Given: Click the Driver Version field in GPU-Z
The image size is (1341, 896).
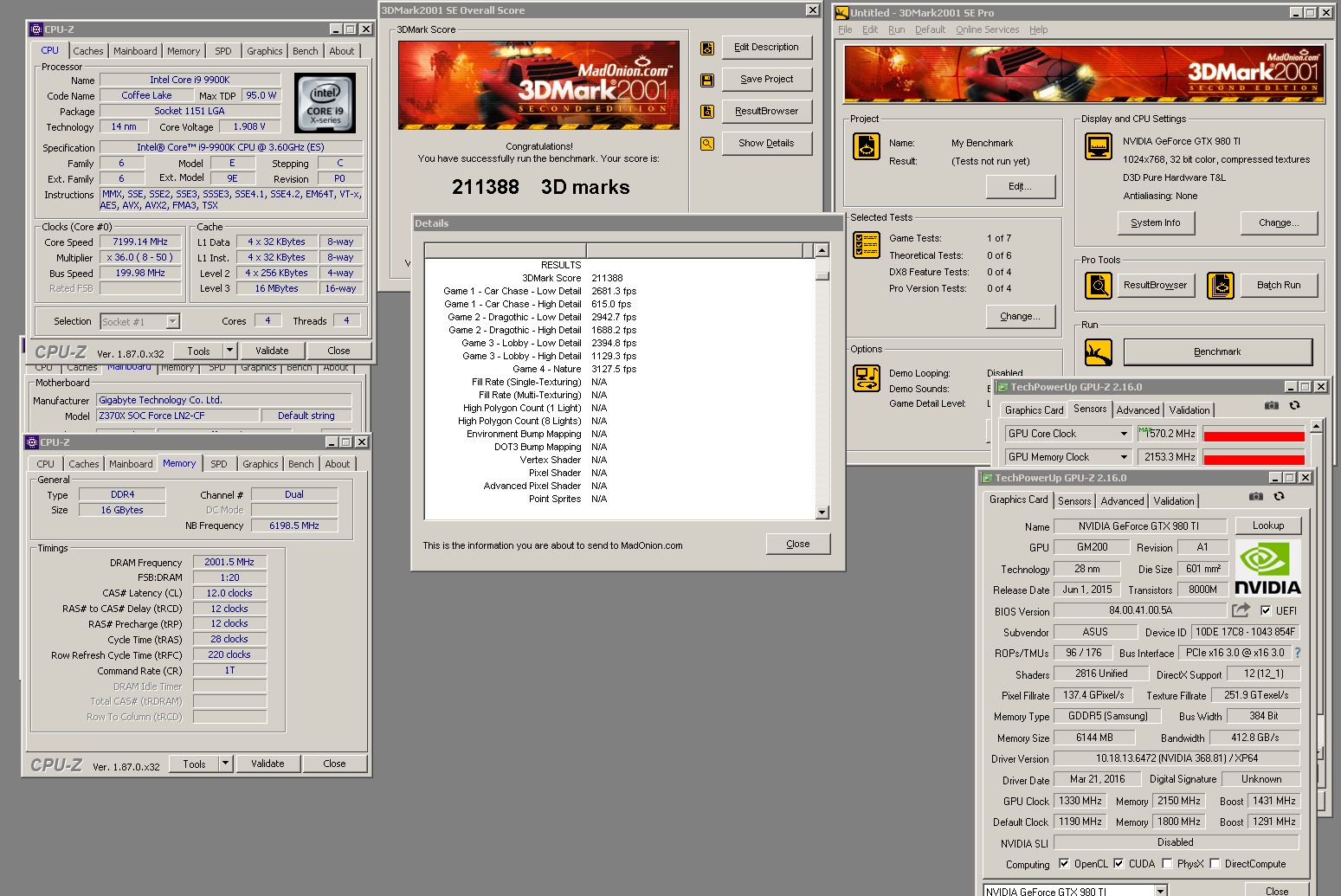Looking at the screenshot, I should 1176,758.
